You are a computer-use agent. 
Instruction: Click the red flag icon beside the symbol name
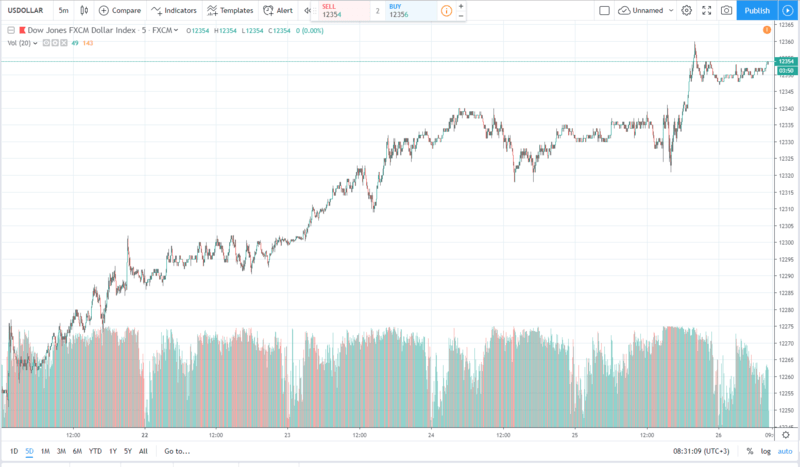coord(22,31)
